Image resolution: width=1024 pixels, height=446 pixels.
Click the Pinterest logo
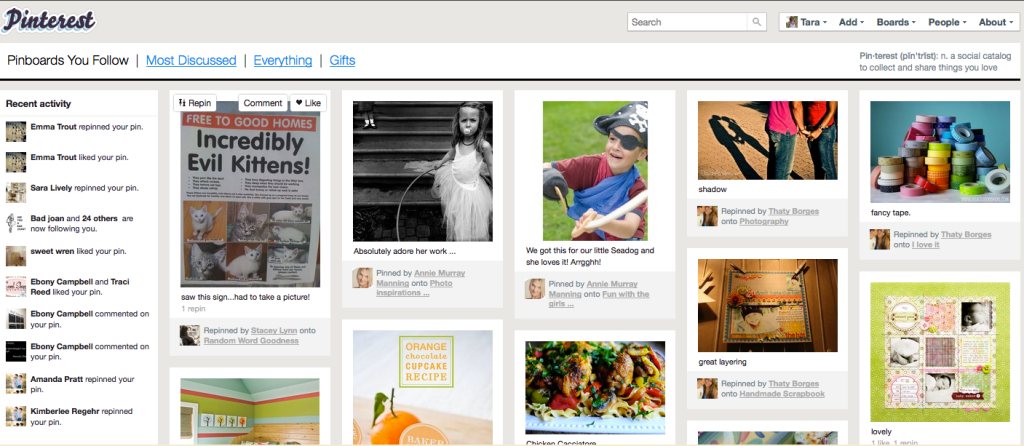tap(48, 20)
